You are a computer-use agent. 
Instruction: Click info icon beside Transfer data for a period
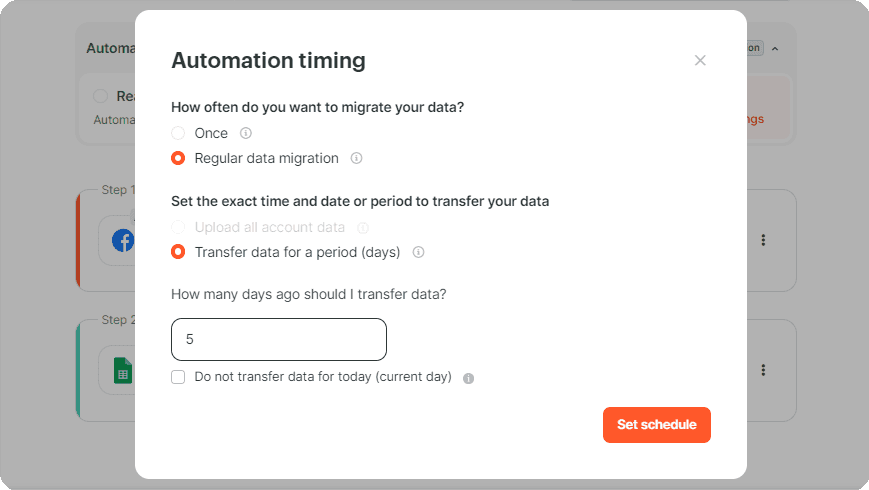[x=418, y=252]
